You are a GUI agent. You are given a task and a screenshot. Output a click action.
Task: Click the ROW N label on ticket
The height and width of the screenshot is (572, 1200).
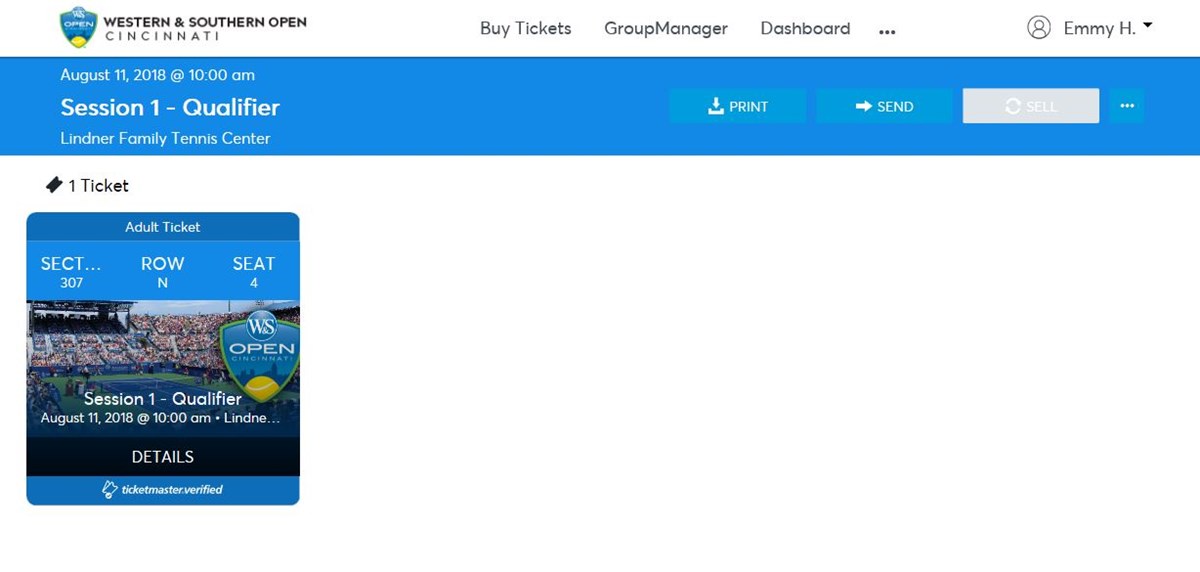[x=162, y=272]
